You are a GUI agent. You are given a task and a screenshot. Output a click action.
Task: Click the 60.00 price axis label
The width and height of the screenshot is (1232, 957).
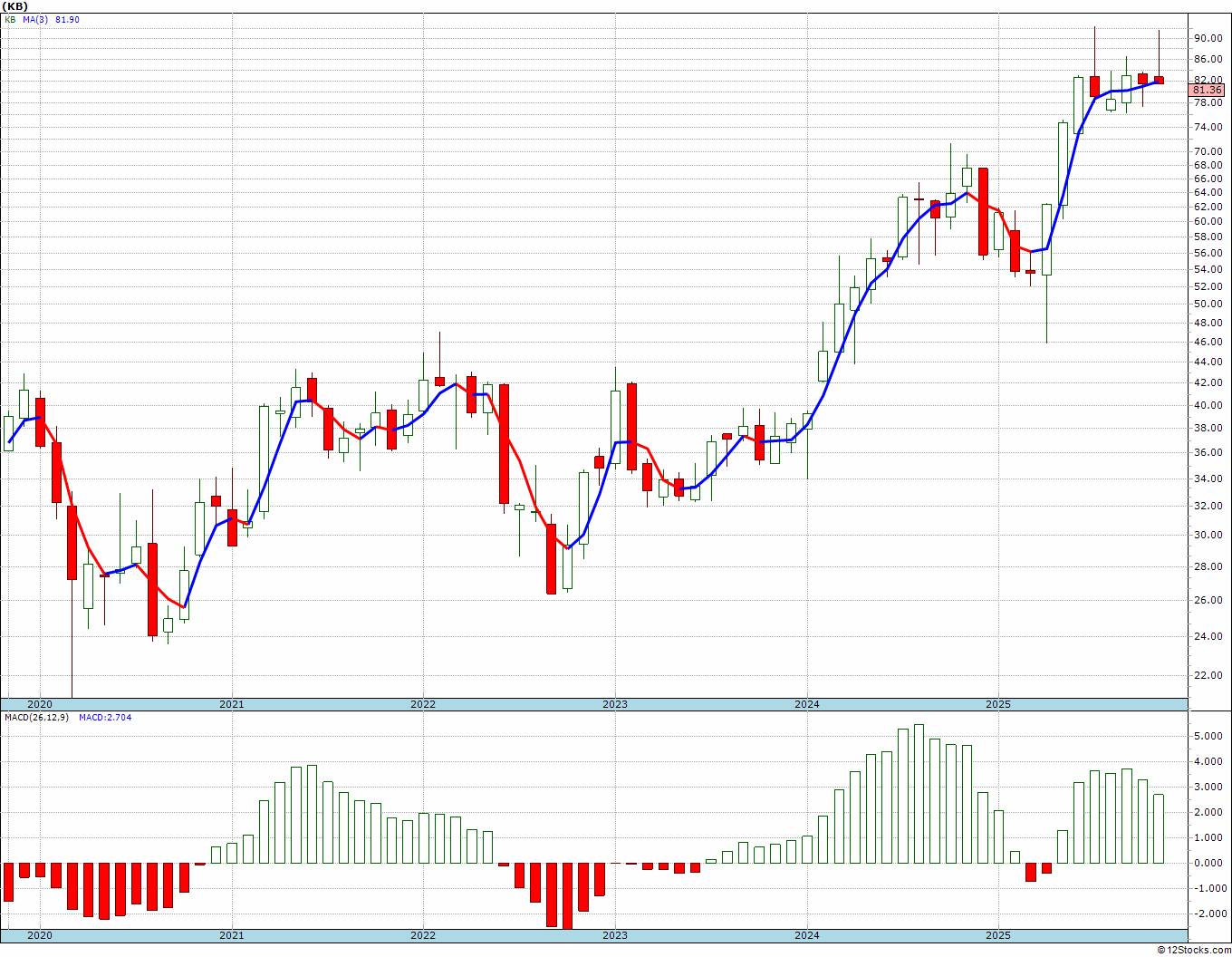(x=1208, y=221)
